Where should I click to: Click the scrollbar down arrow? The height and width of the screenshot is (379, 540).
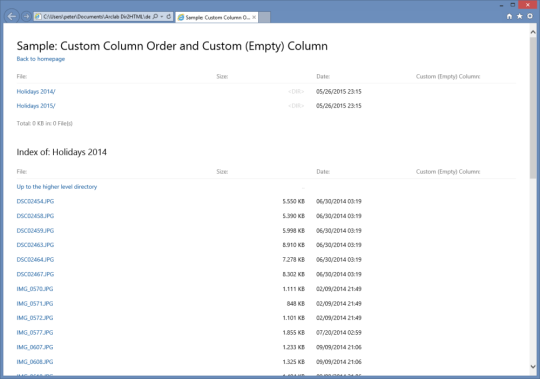point(533,367)
